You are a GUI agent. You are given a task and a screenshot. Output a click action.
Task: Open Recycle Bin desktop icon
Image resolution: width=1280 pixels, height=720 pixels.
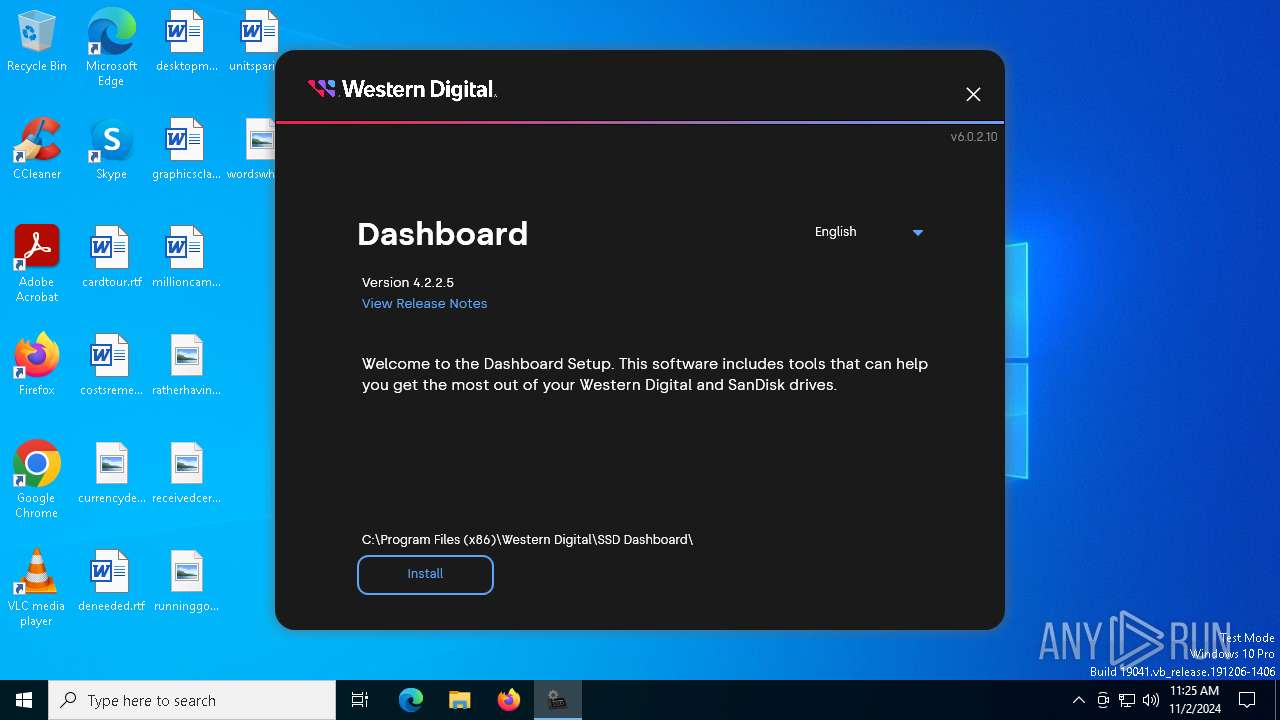pos(37,42)
